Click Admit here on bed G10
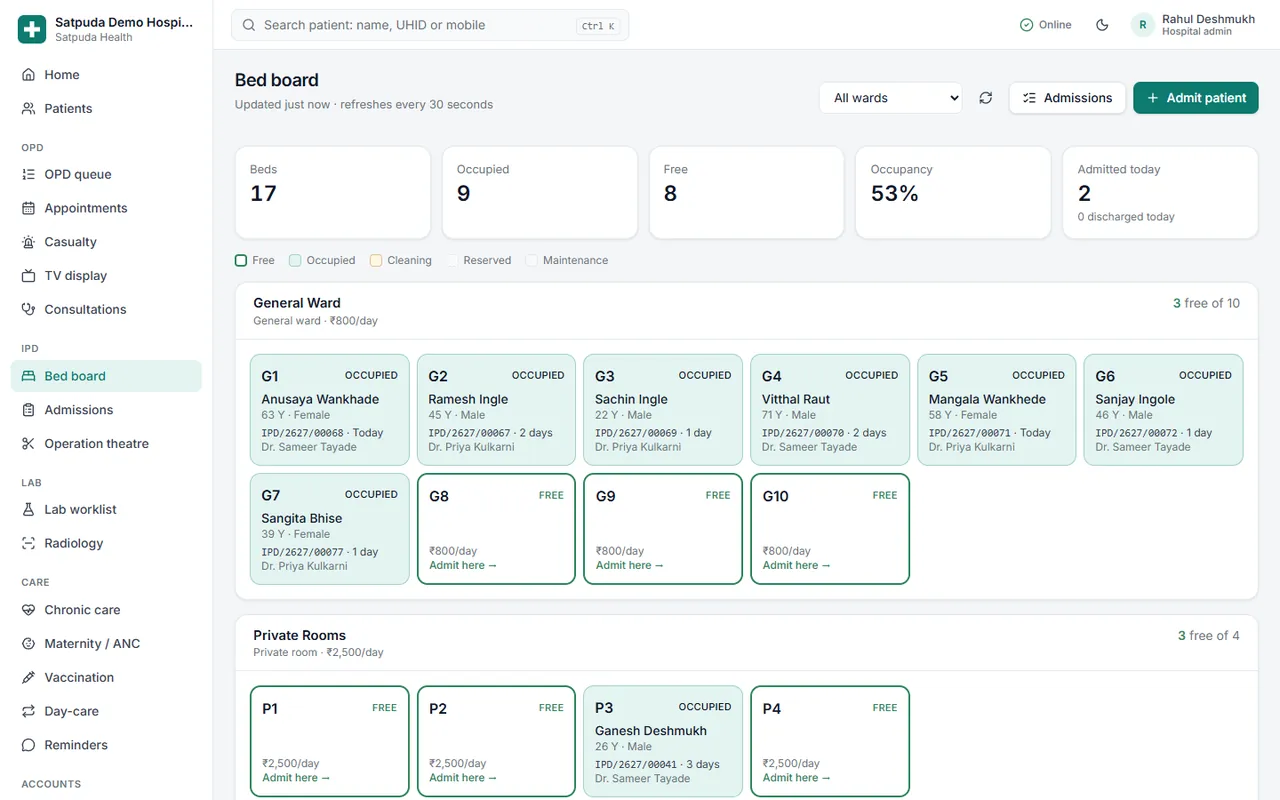Viewport: 1280px width, 800px height. point(797,566)
